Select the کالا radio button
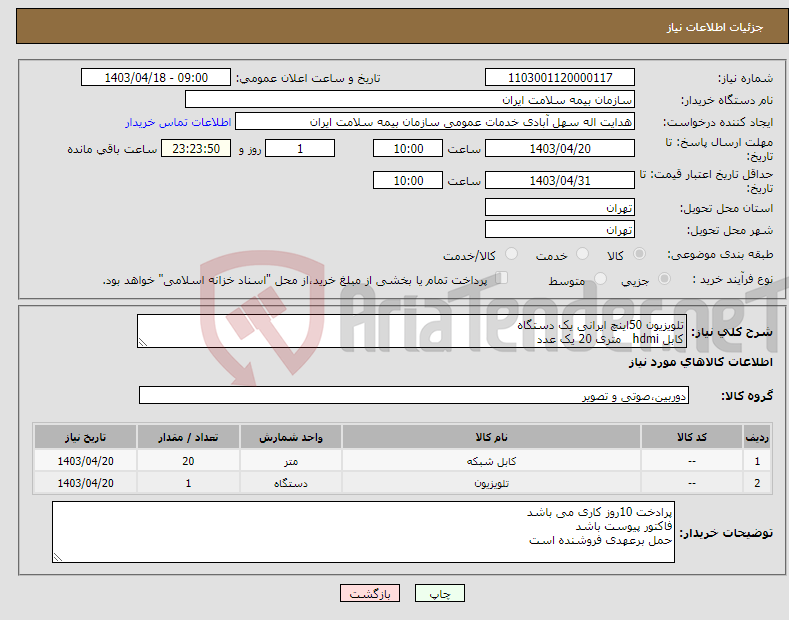Image resolution: width=789 pixels, height=620 pixels. point(639,254)
